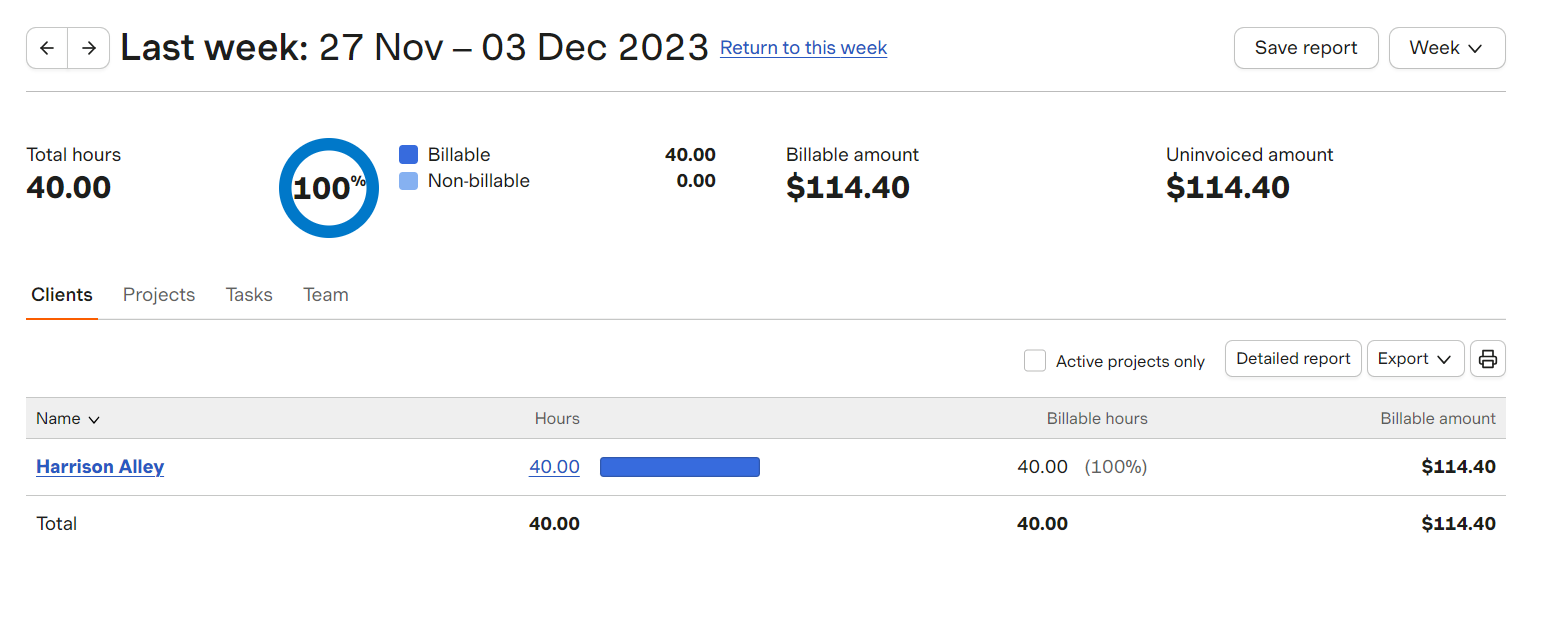1553x621 pixels.
Task: Advance to next week with right arrow
Action: 89,48
